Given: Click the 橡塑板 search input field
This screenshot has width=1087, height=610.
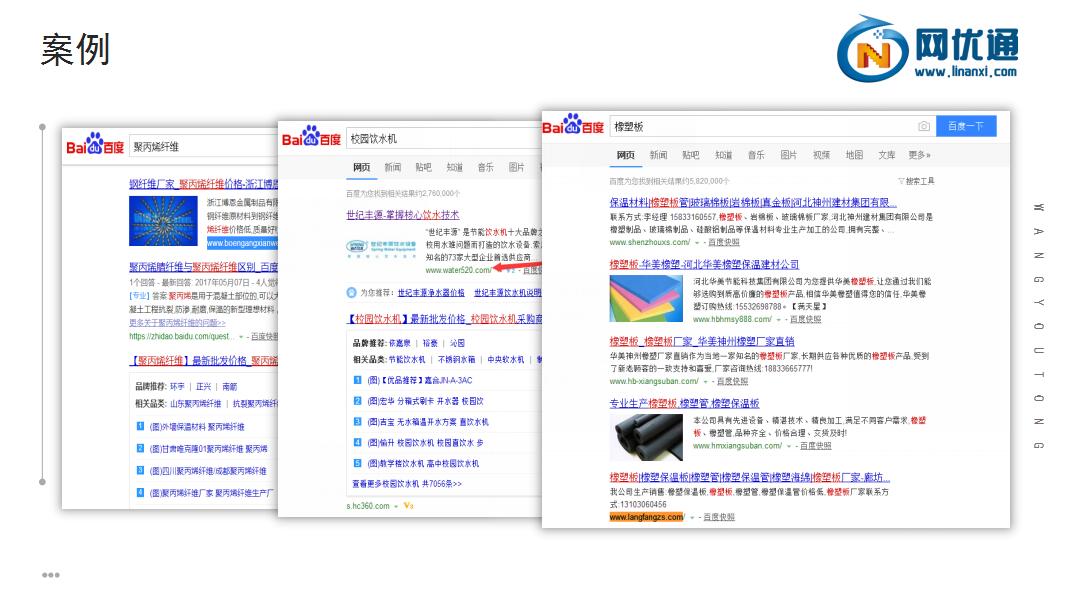Looking at the screenshot, I should 772,126.
